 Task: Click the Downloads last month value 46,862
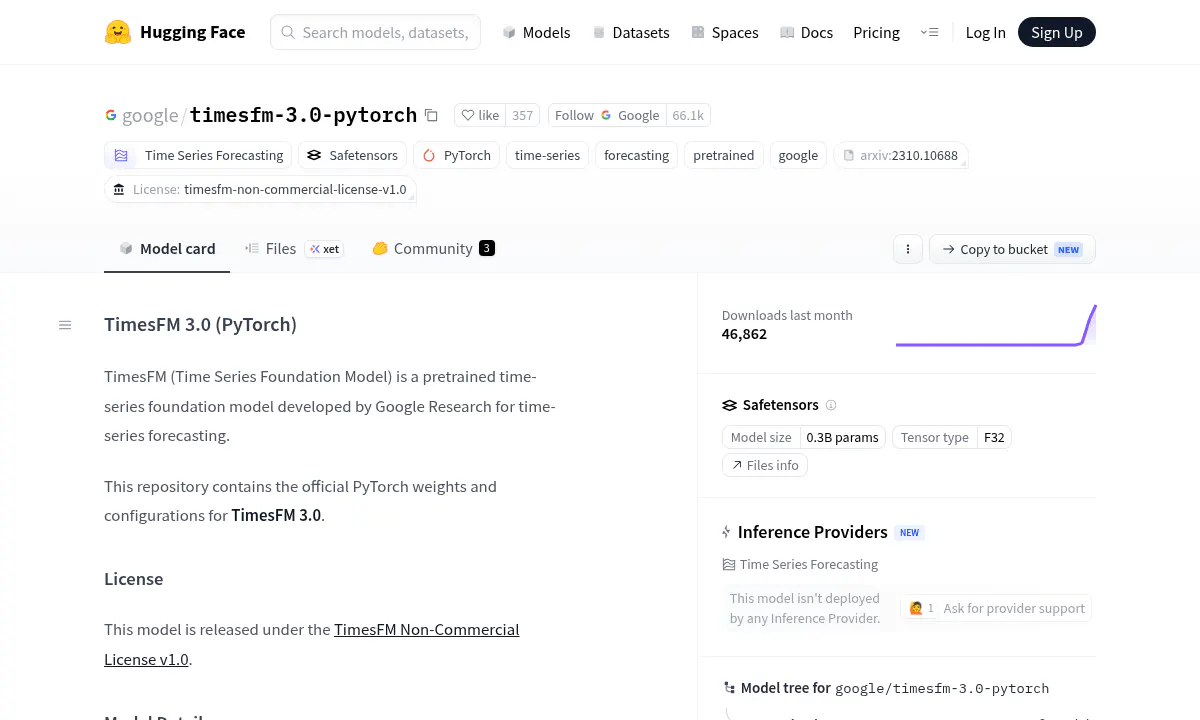click(x=744, y=334)
